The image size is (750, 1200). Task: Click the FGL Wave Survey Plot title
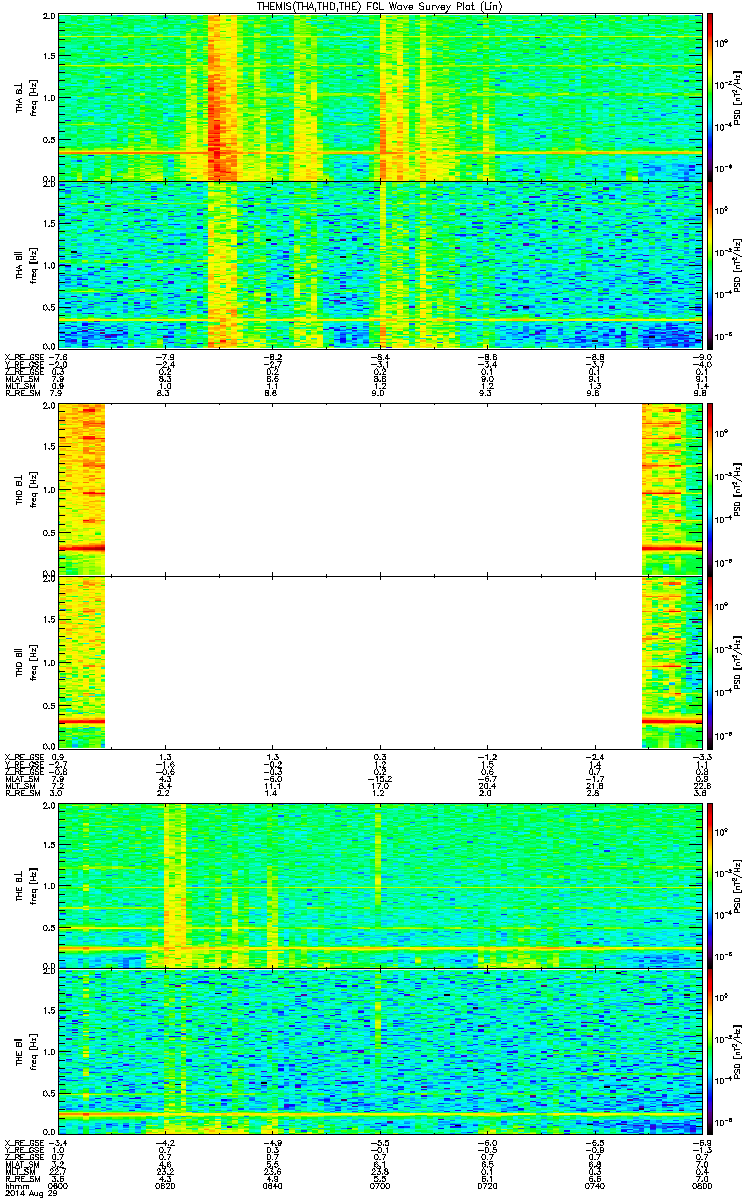point(381,7)
